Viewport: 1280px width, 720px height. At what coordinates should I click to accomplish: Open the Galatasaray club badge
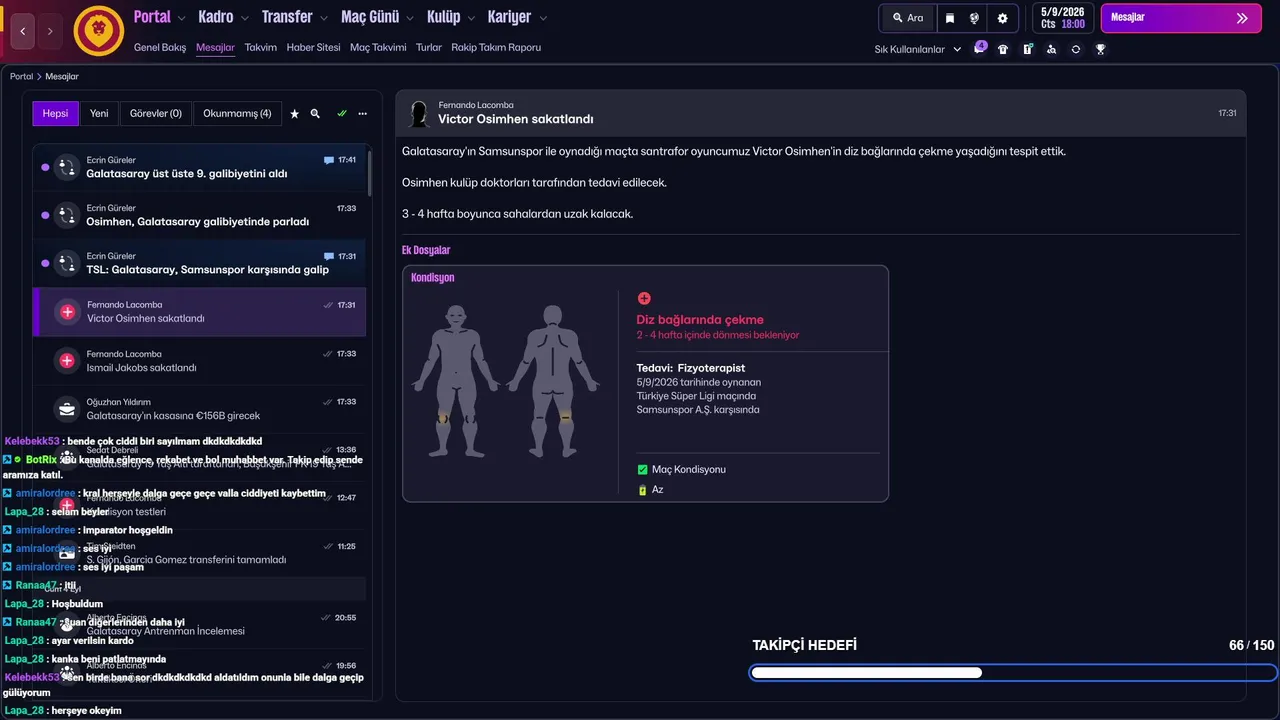(98, 31)
